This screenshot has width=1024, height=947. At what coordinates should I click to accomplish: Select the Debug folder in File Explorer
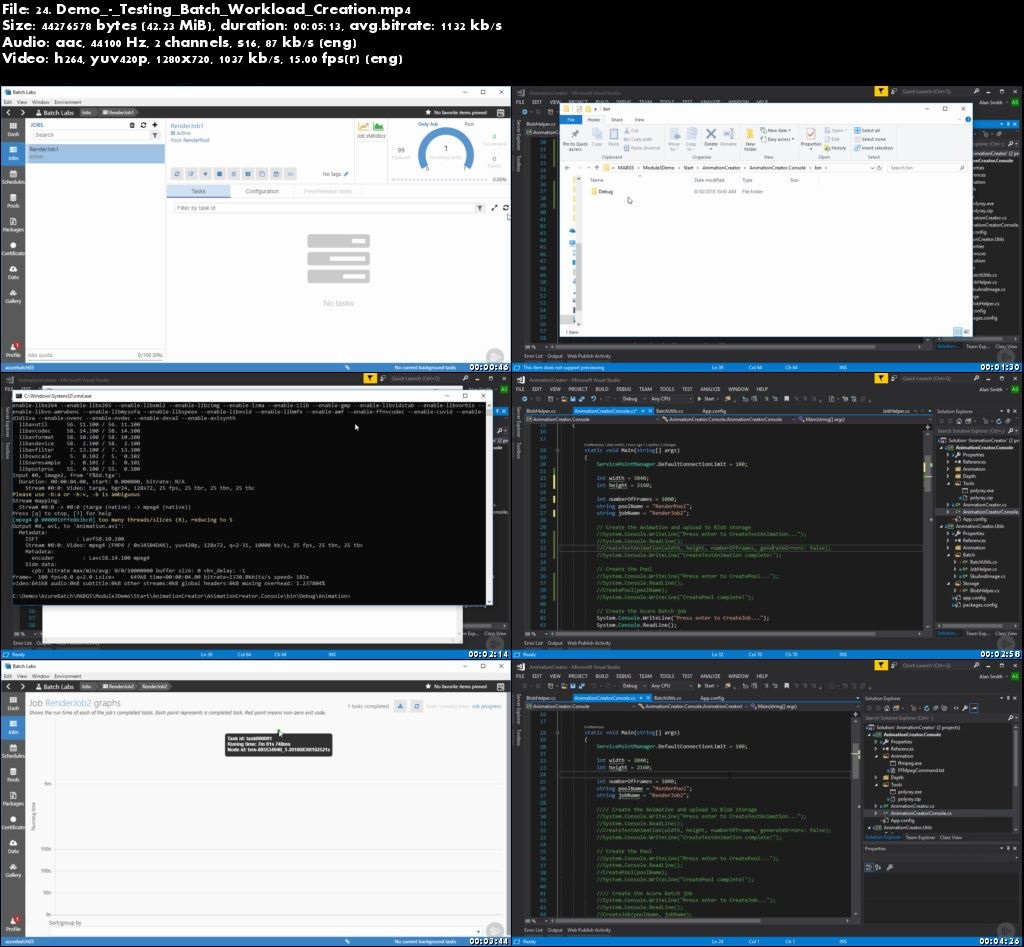pos(601,191)
